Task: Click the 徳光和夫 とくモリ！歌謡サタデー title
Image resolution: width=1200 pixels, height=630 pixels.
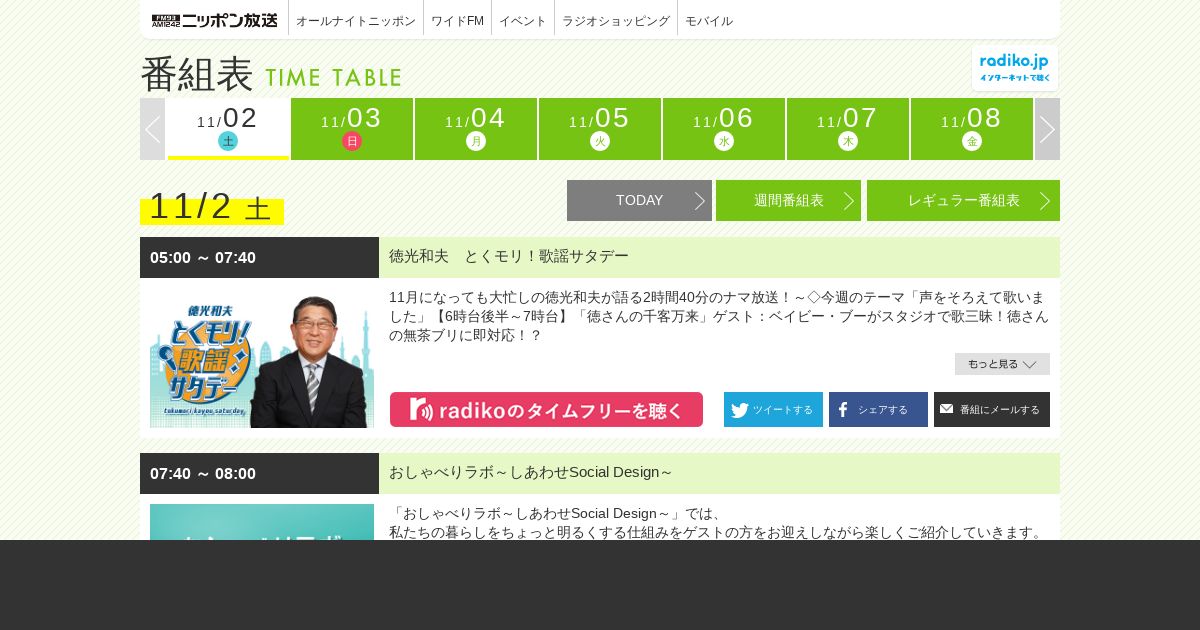Action: click(x=509, y=256)
